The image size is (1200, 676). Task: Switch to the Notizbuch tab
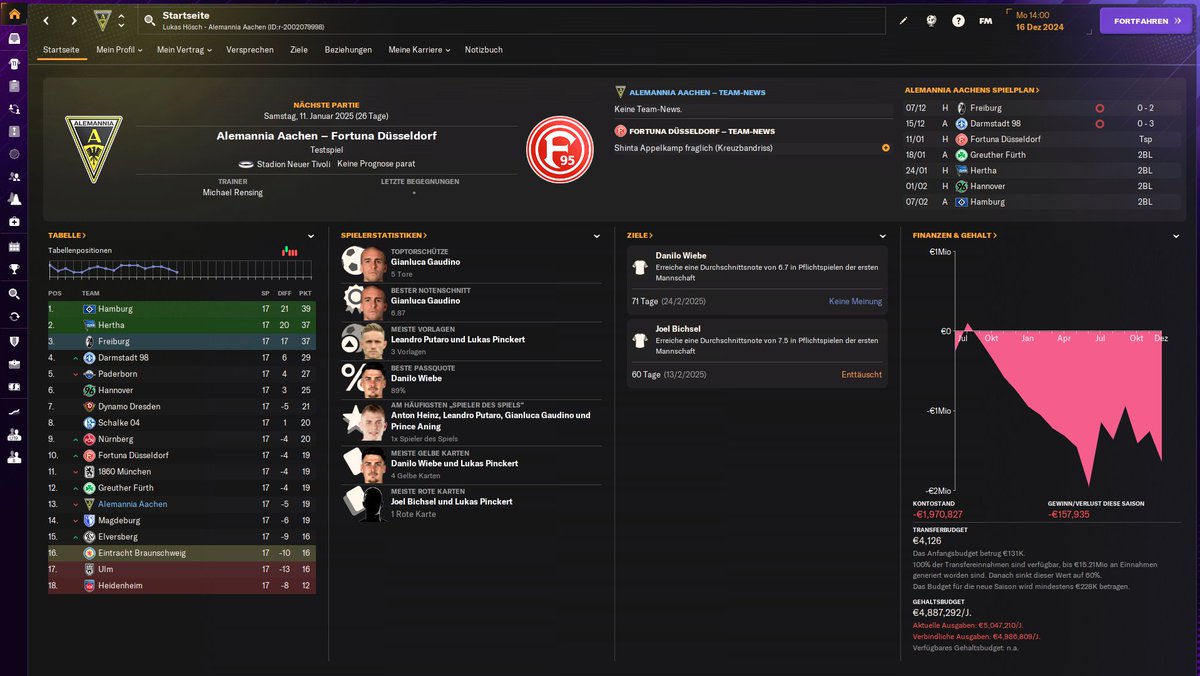484,49
